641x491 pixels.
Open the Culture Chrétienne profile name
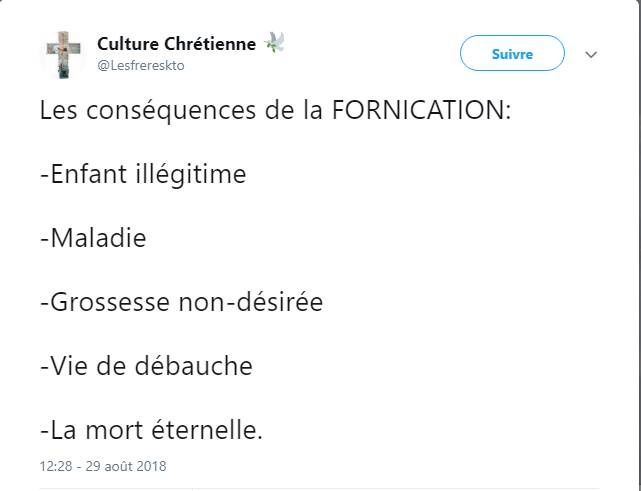click(x=177, y=44)
